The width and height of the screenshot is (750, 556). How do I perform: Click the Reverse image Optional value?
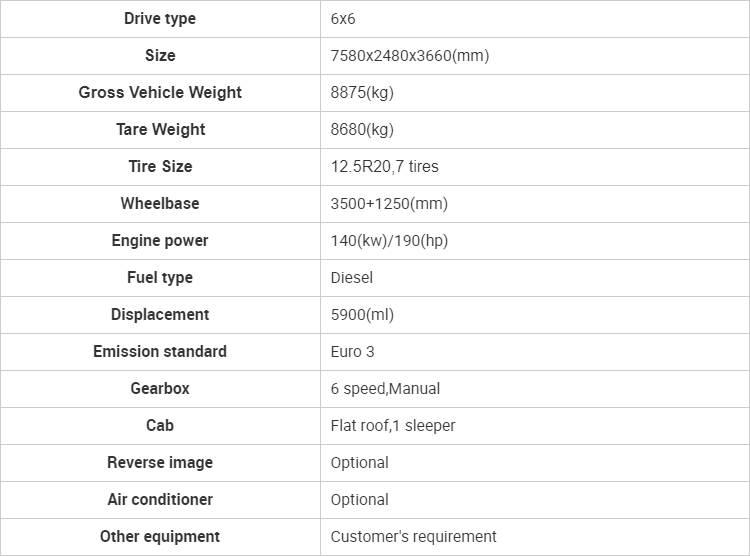click(x=359, y=463)
